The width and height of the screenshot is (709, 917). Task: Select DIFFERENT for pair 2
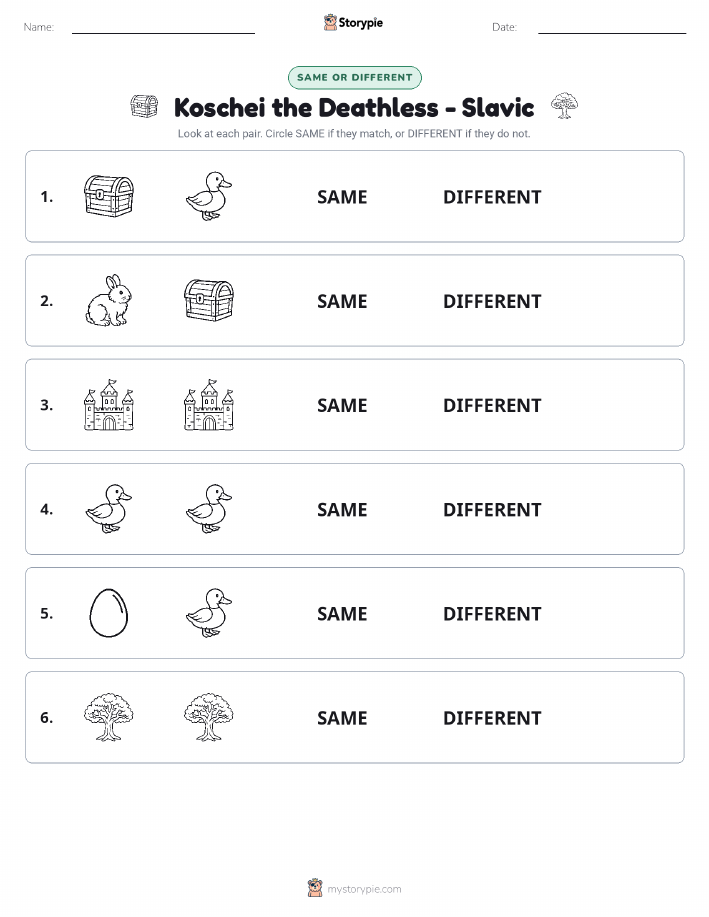(492, 301)
